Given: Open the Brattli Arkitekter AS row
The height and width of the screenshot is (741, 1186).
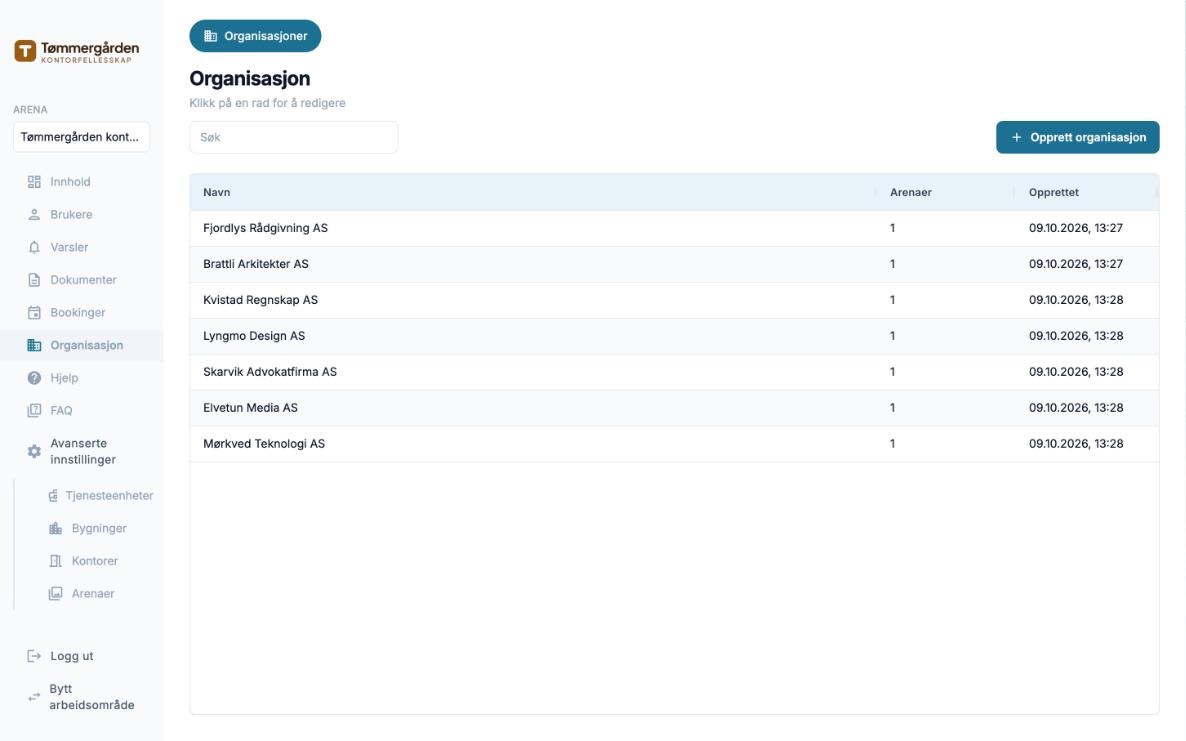Looking at the screenshot, I should tap(674, 265).
